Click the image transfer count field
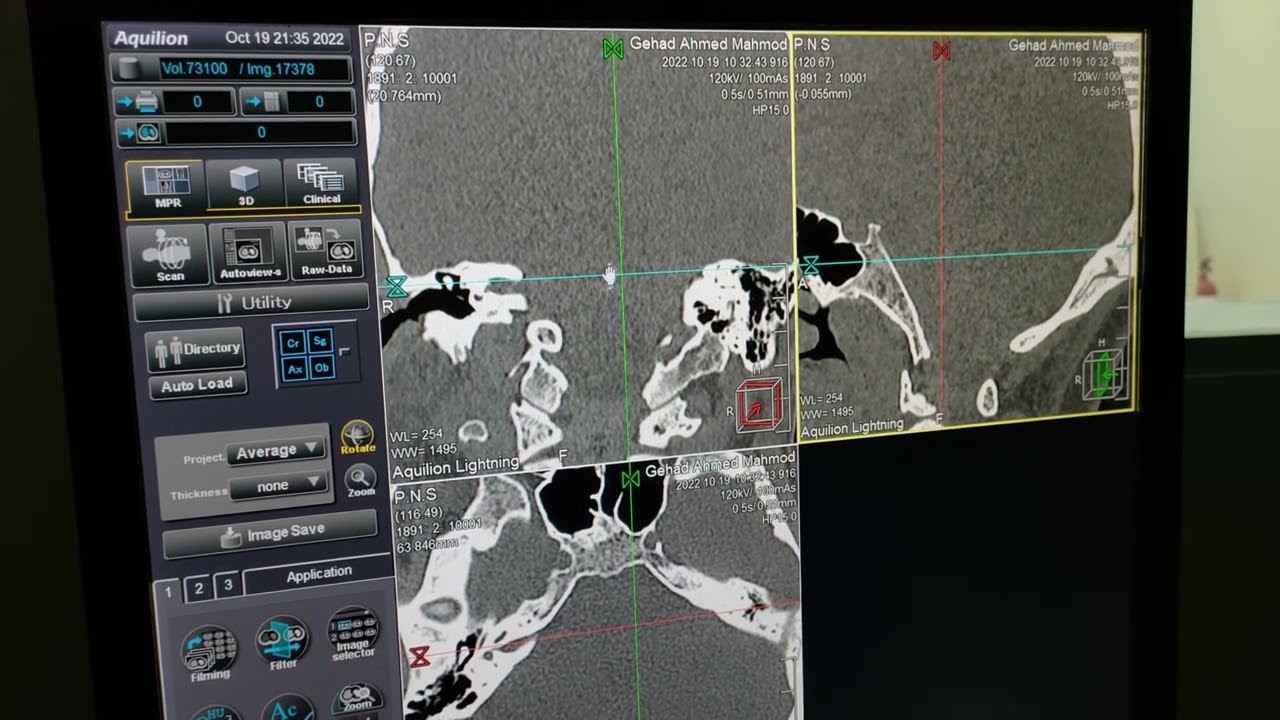 (x=260, y=132)
